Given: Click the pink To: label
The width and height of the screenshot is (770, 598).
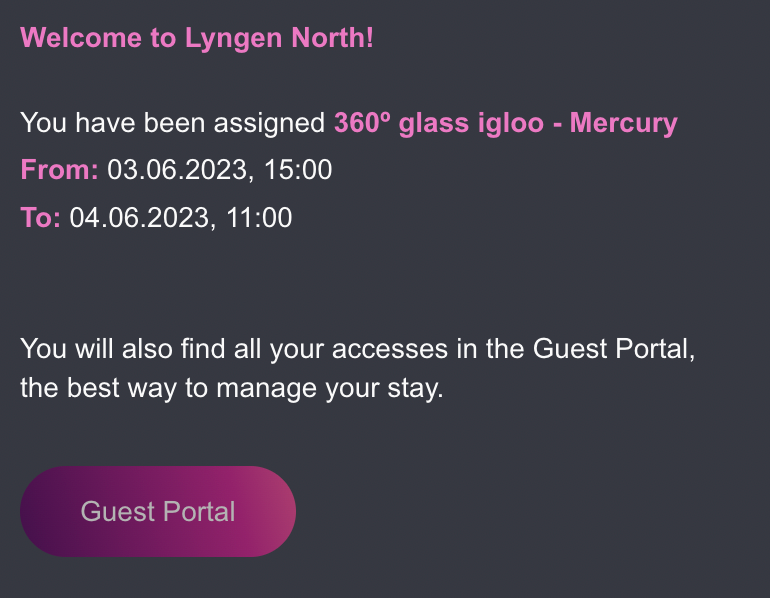Looking at the screenshot, I should tap(40, 217).
